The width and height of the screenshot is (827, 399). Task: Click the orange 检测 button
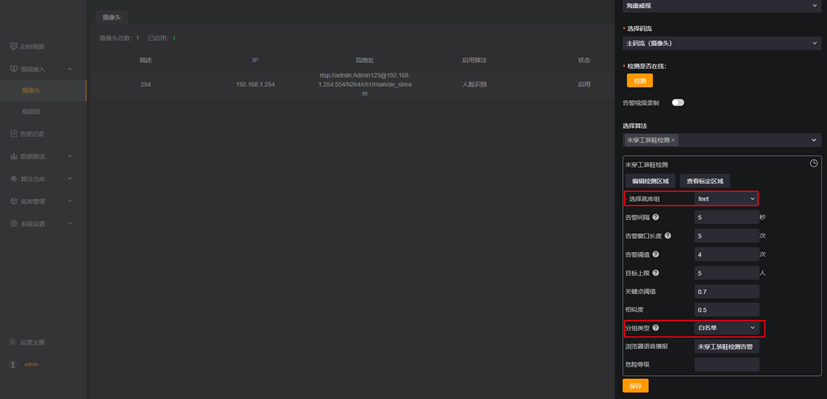click(x=640, y=81)
